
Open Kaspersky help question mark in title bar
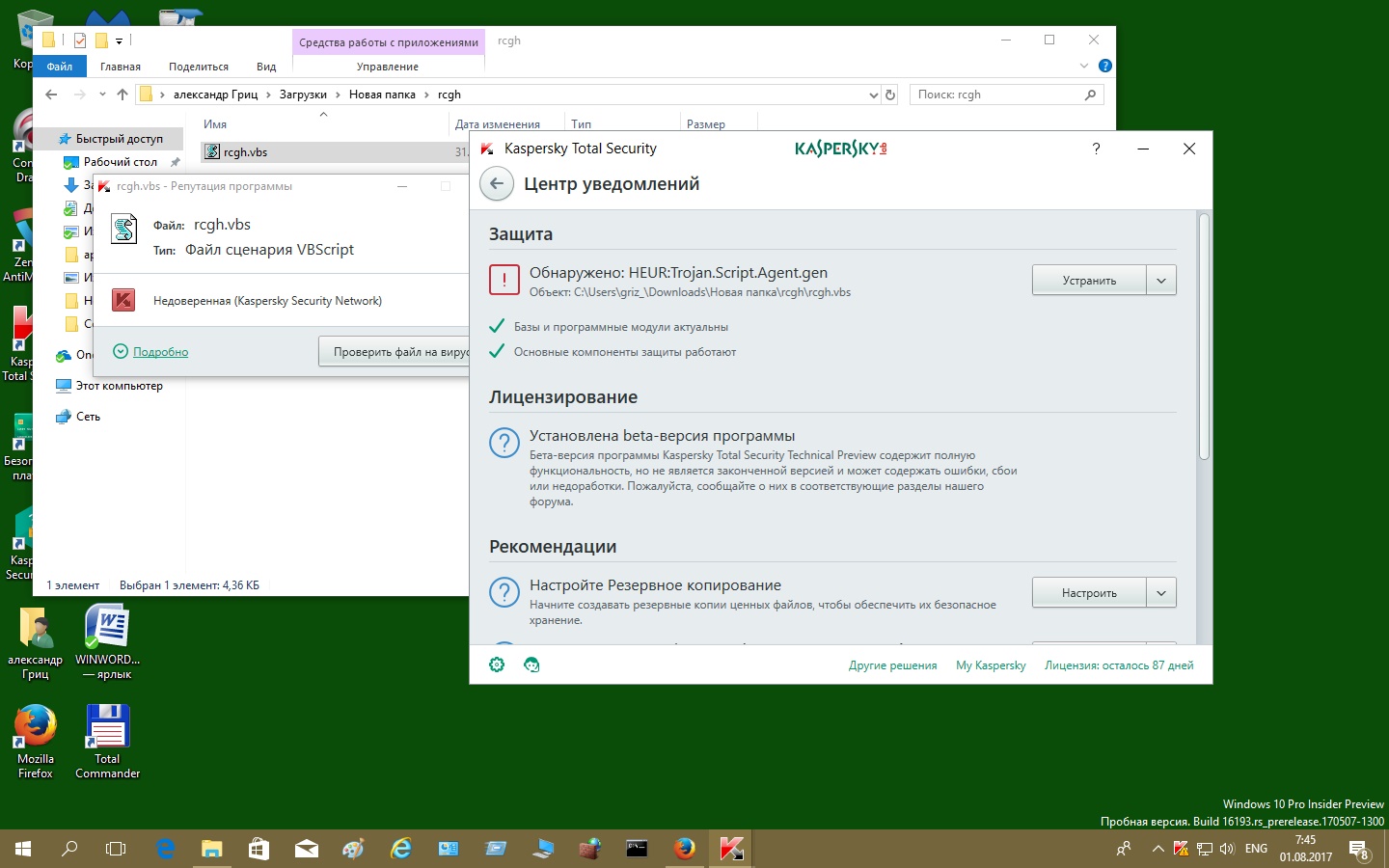tap(1096, 149)
